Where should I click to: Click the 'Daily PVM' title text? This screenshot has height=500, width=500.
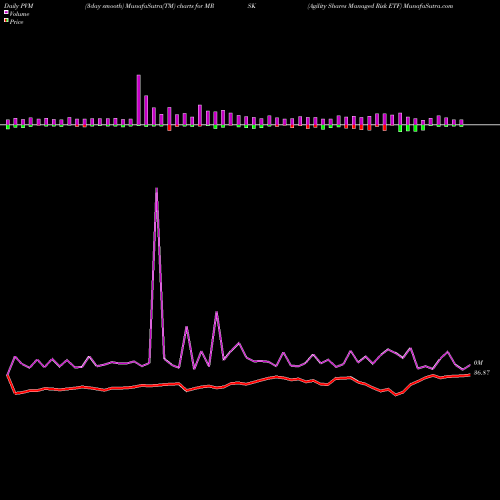click(19, 6)
